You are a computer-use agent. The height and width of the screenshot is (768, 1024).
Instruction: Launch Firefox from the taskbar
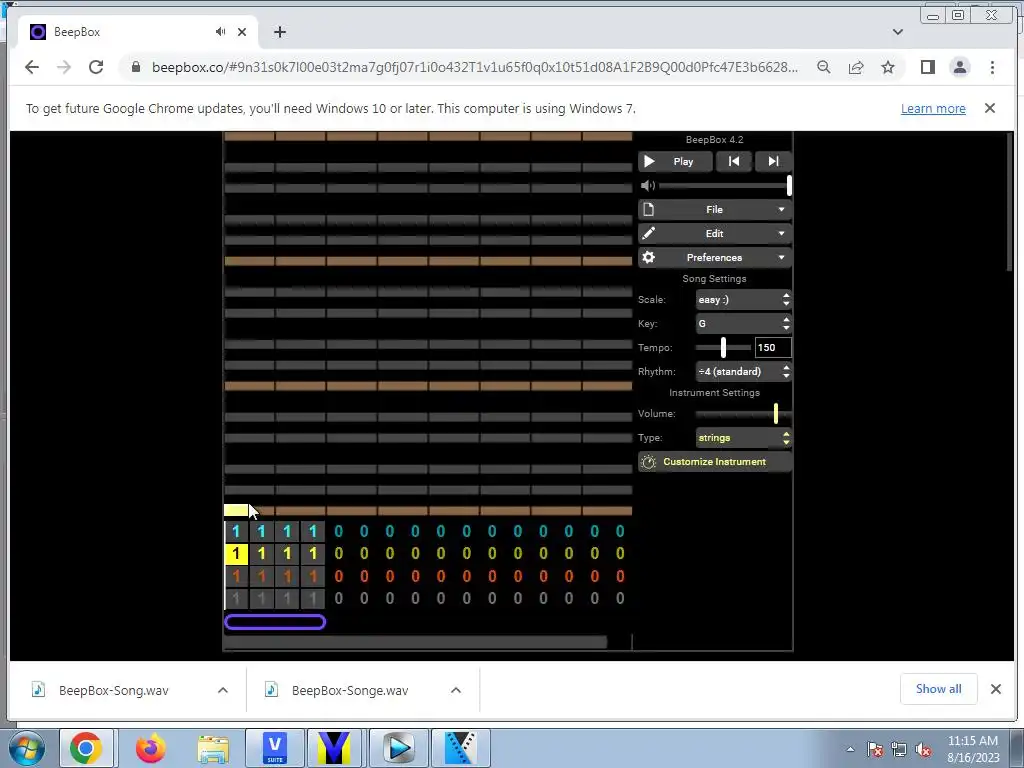(151, 748)
